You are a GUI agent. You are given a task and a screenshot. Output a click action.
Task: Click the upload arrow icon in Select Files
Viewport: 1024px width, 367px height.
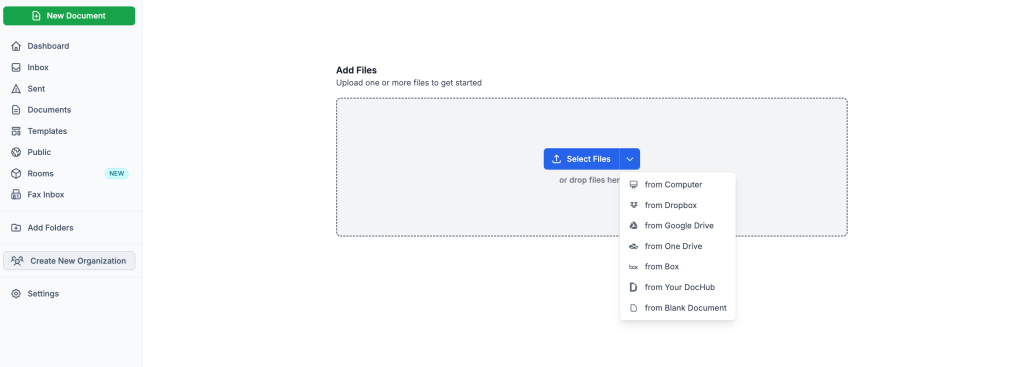tap(557, 159)
